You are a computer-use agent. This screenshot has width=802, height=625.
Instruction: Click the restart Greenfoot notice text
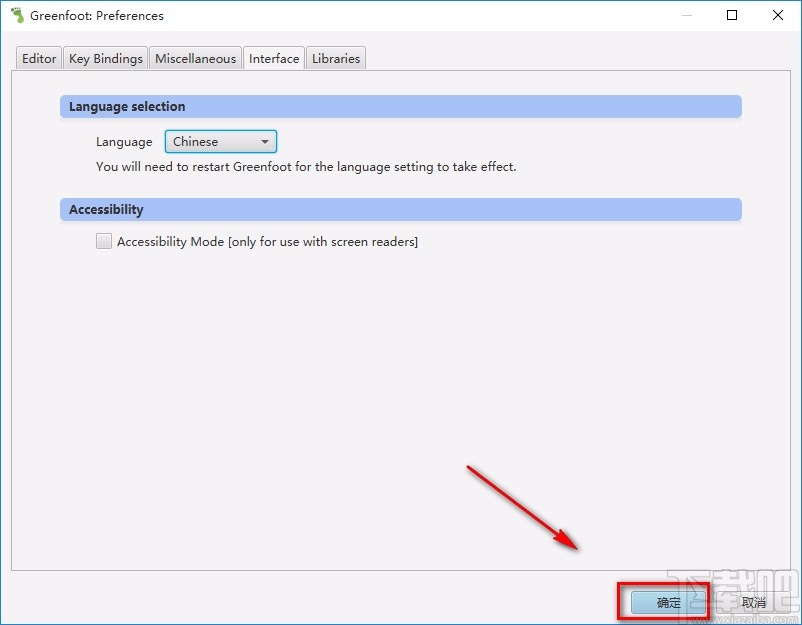tap(306, 167)
